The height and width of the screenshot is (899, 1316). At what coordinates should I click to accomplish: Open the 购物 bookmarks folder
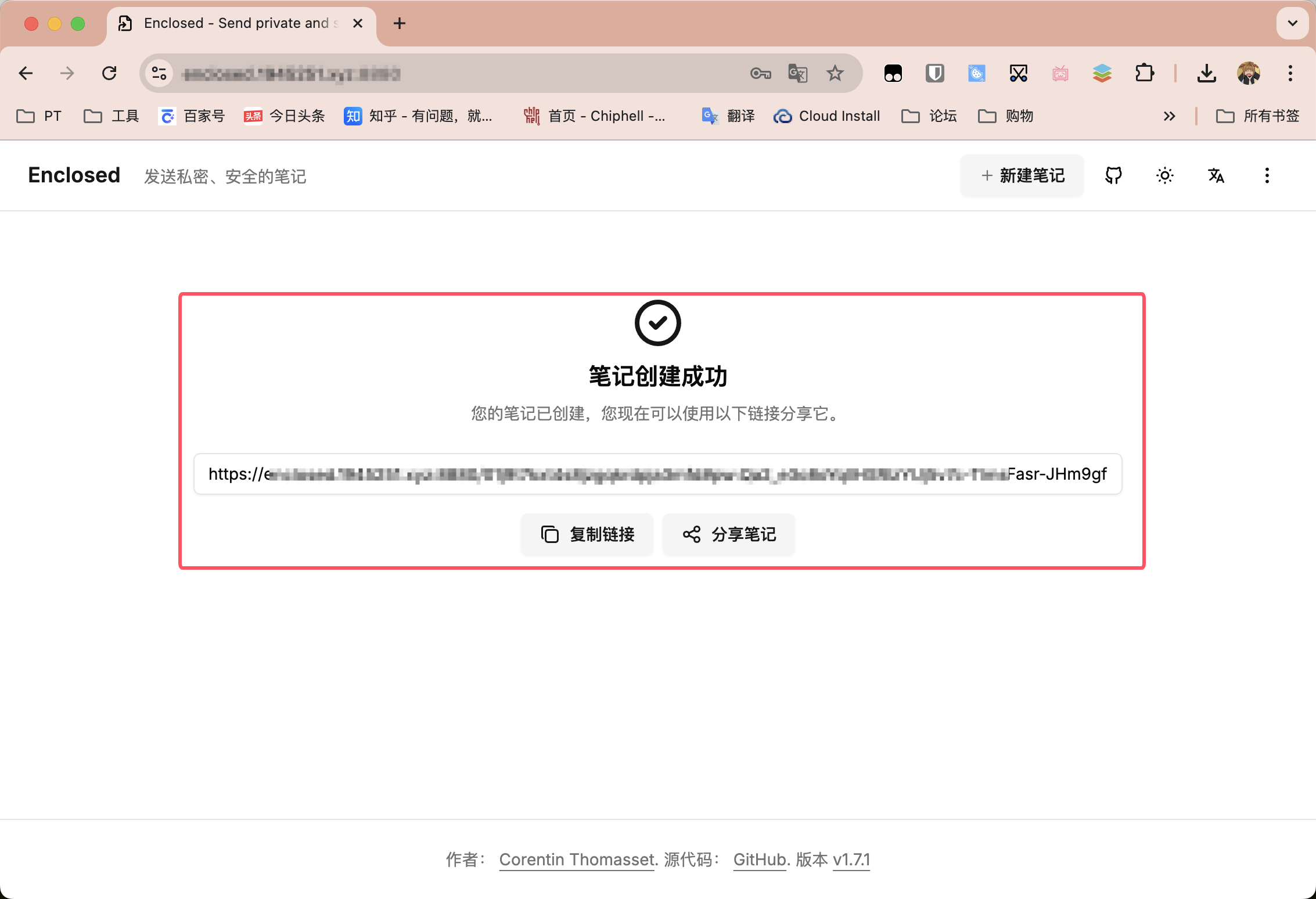1006,116
